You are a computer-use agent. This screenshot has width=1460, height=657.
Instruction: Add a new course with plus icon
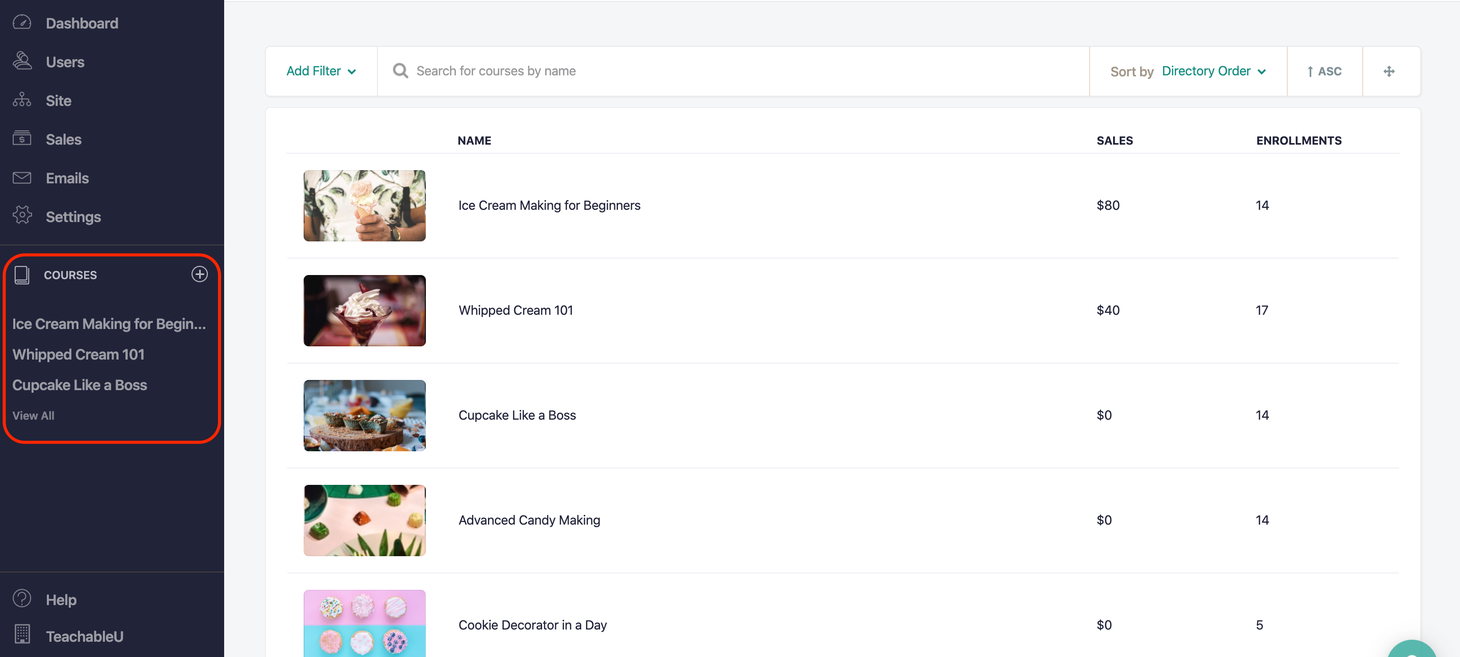click(200, 274)
